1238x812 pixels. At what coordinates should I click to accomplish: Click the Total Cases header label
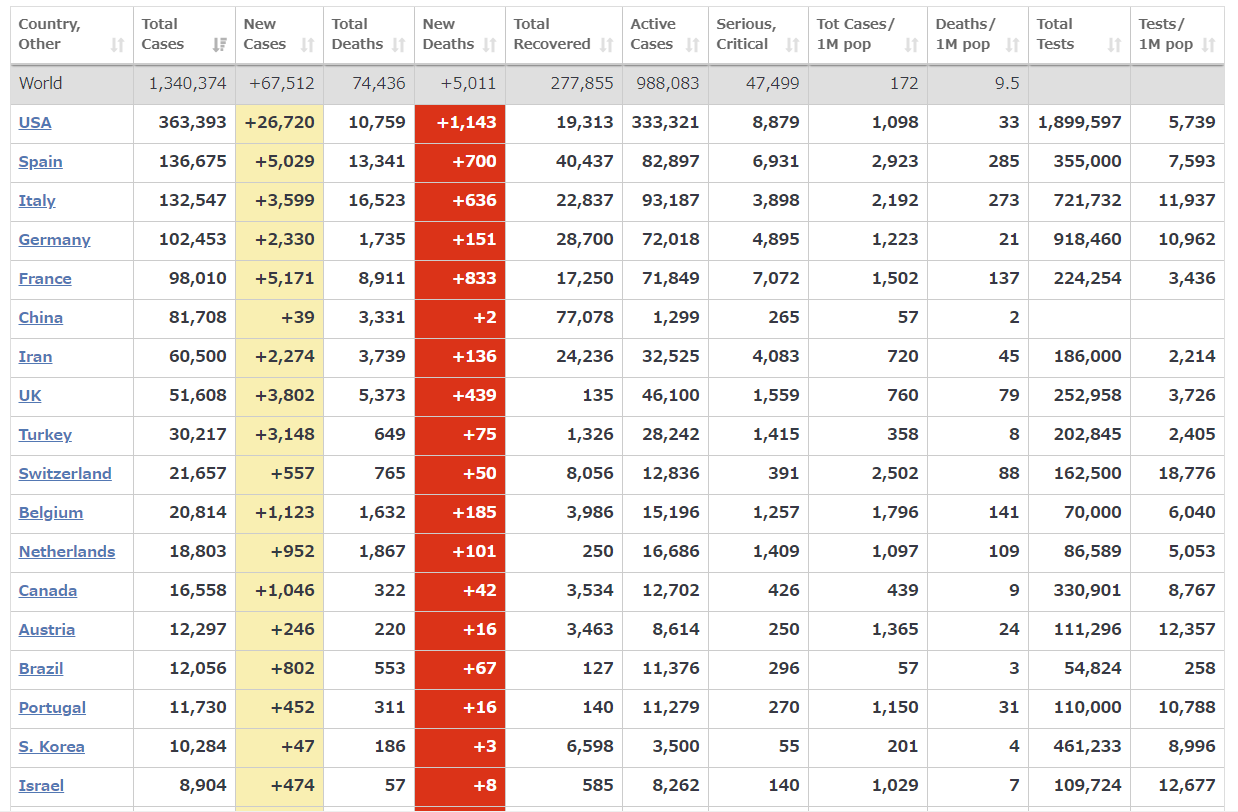[x=162, y=34]
